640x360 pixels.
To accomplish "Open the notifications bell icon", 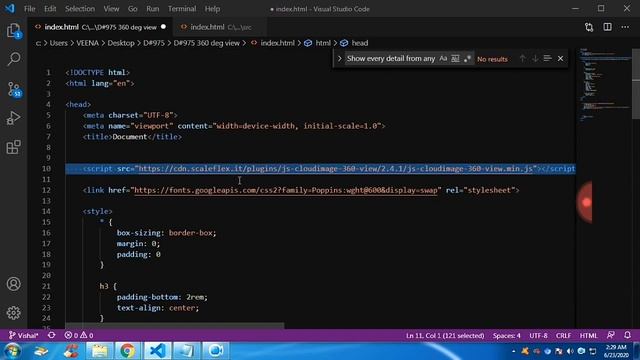I will tap(627, 335).
